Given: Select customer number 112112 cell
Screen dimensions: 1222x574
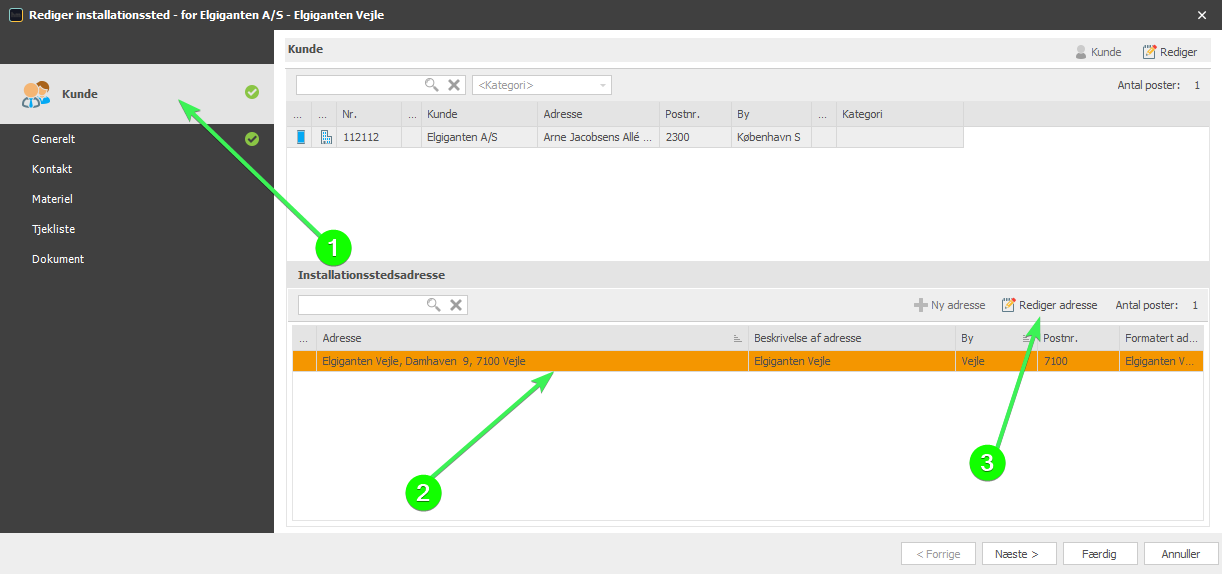Looking at the screenshot, I should [x=368, y=137].
